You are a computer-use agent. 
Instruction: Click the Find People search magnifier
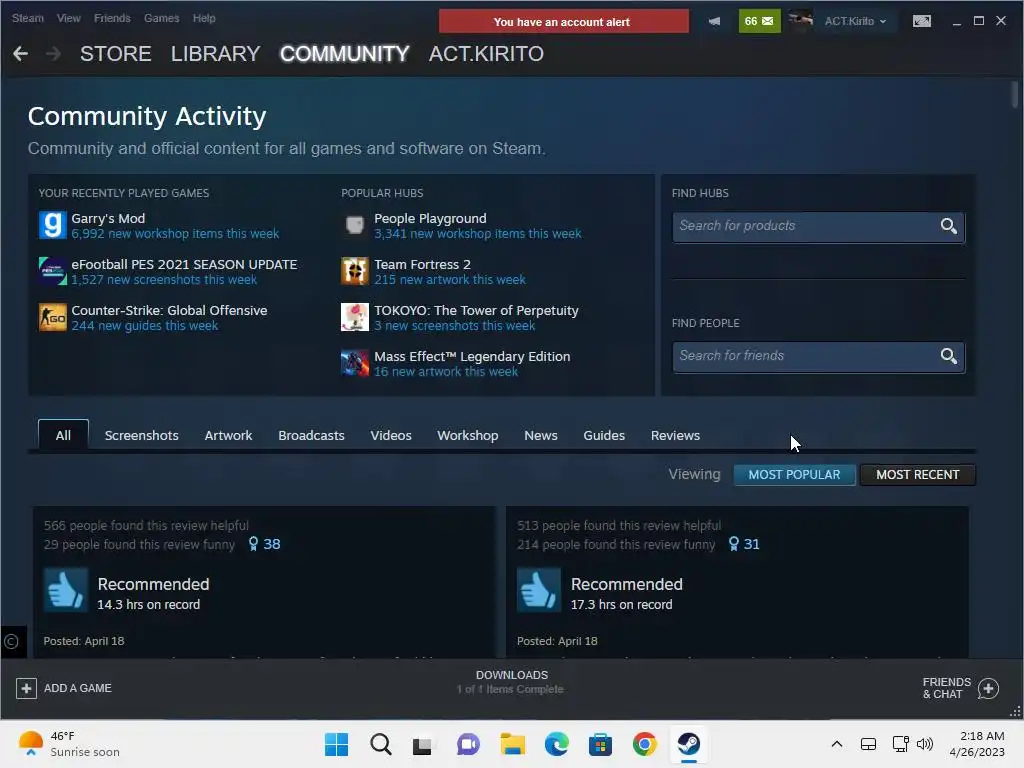pyautogui.click(x=949, y=356)
